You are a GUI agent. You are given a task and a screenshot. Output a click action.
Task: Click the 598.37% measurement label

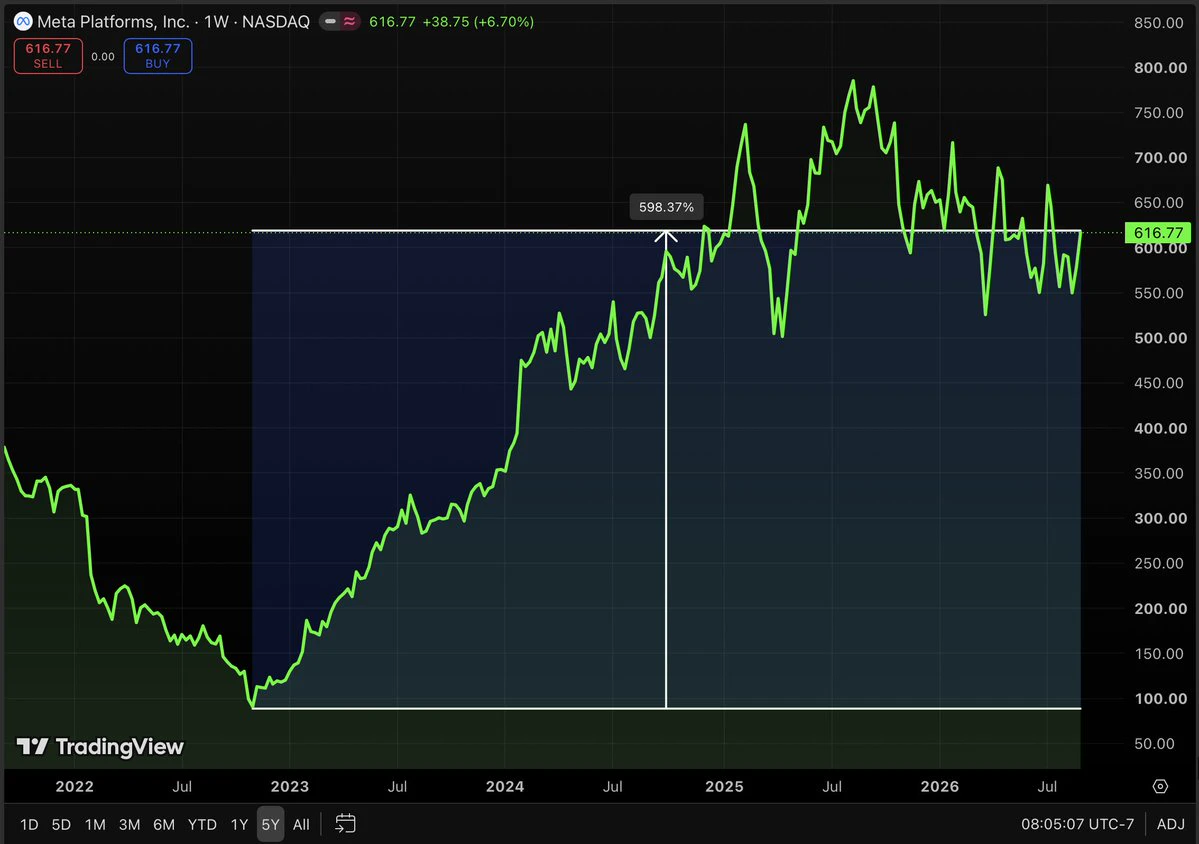pos(666,207)
